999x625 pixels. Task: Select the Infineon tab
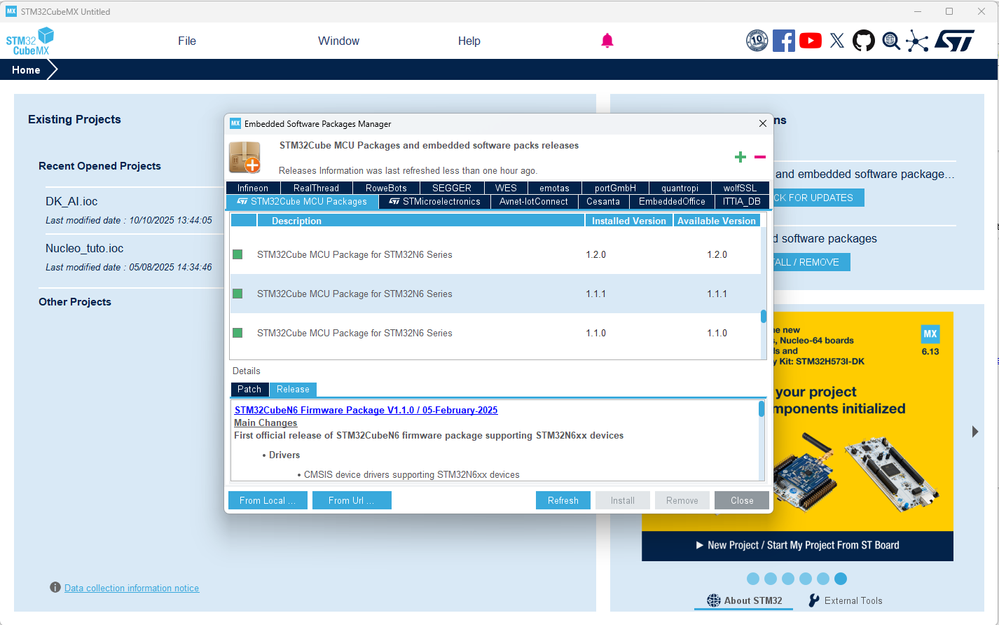pos(253,188)
